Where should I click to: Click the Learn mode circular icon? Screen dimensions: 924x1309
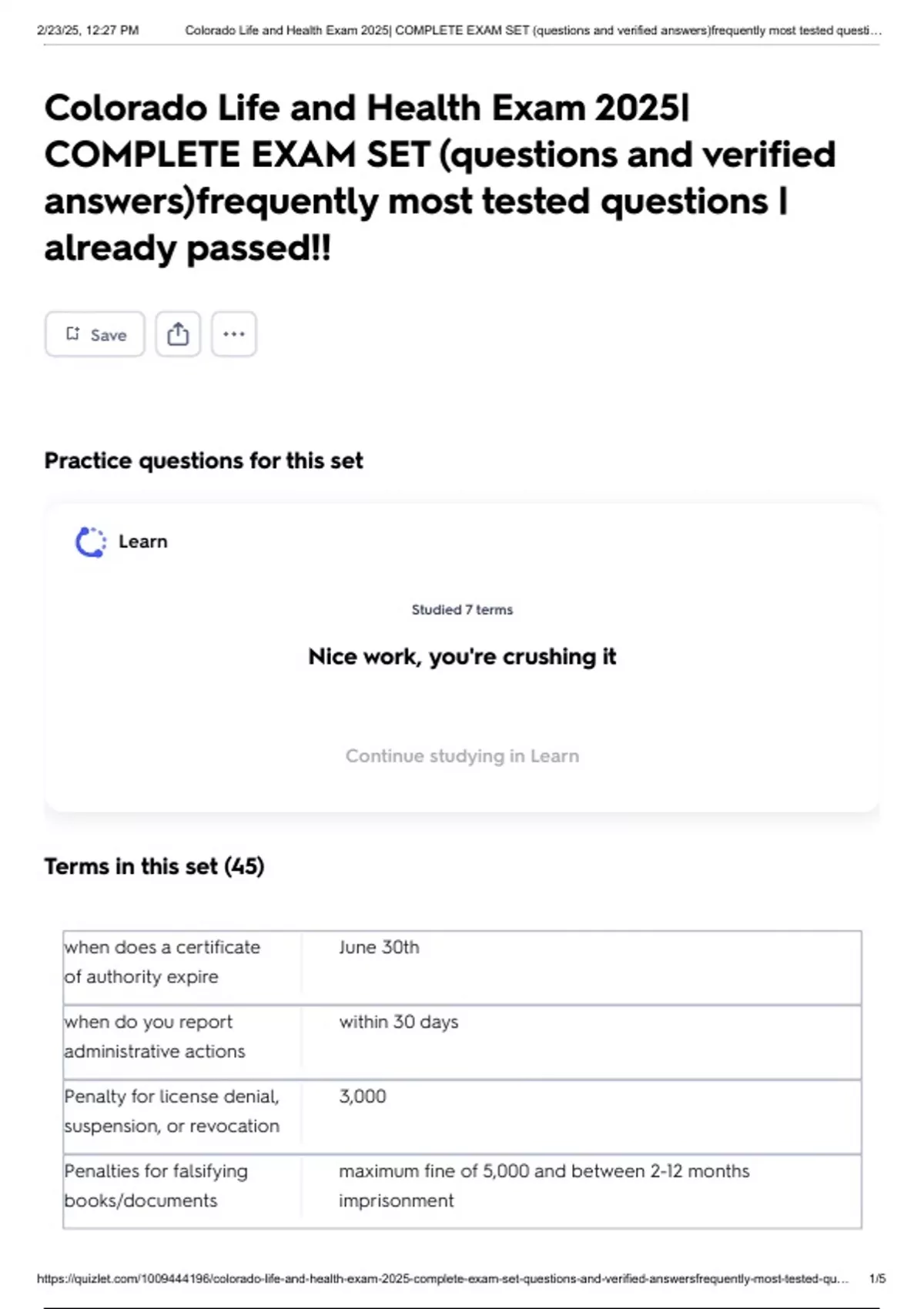pos(90,542)
